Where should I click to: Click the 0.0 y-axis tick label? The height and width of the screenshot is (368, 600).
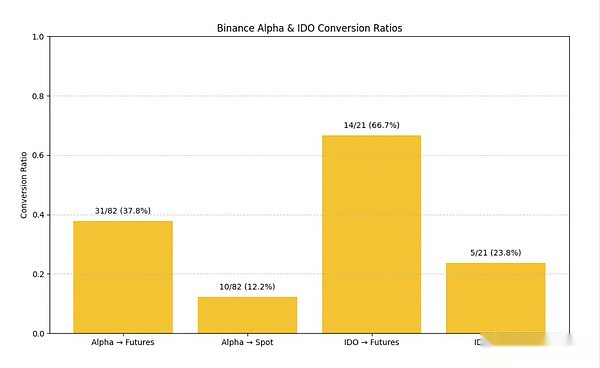click(x=38, y=334)
